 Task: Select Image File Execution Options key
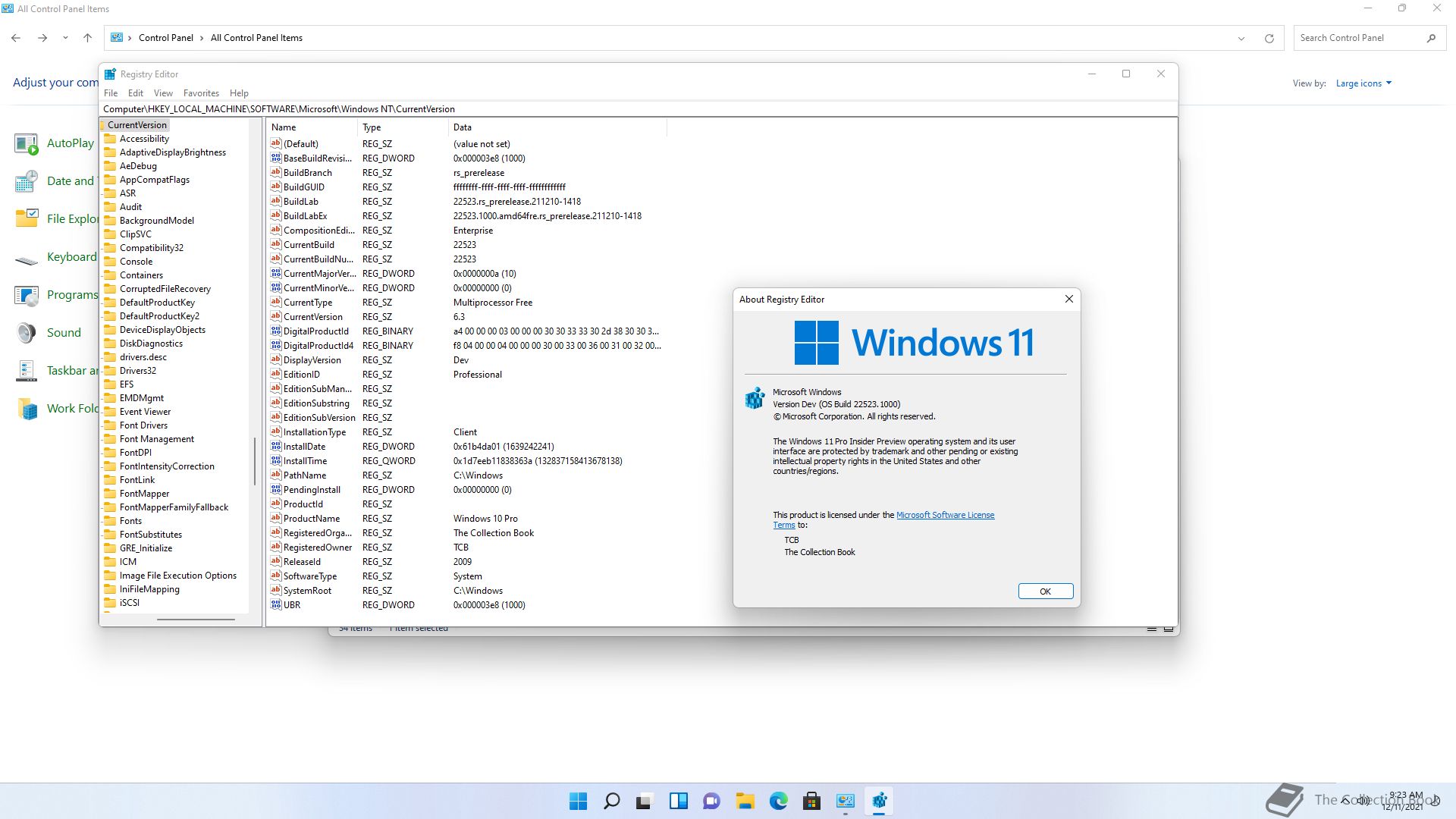(x=178, y=576)
